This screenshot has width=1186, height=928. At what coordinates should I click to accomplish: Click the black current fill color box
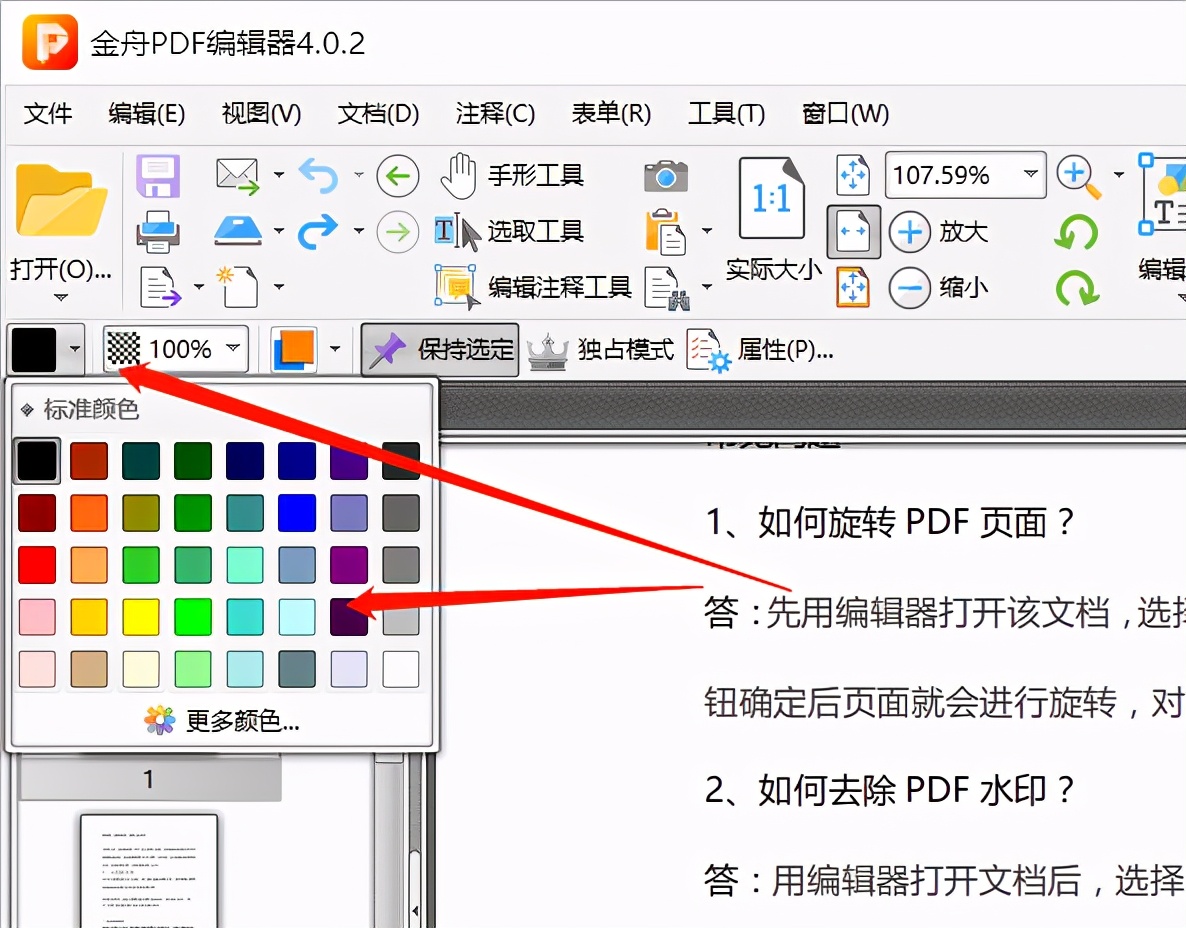tap(34, 349)
